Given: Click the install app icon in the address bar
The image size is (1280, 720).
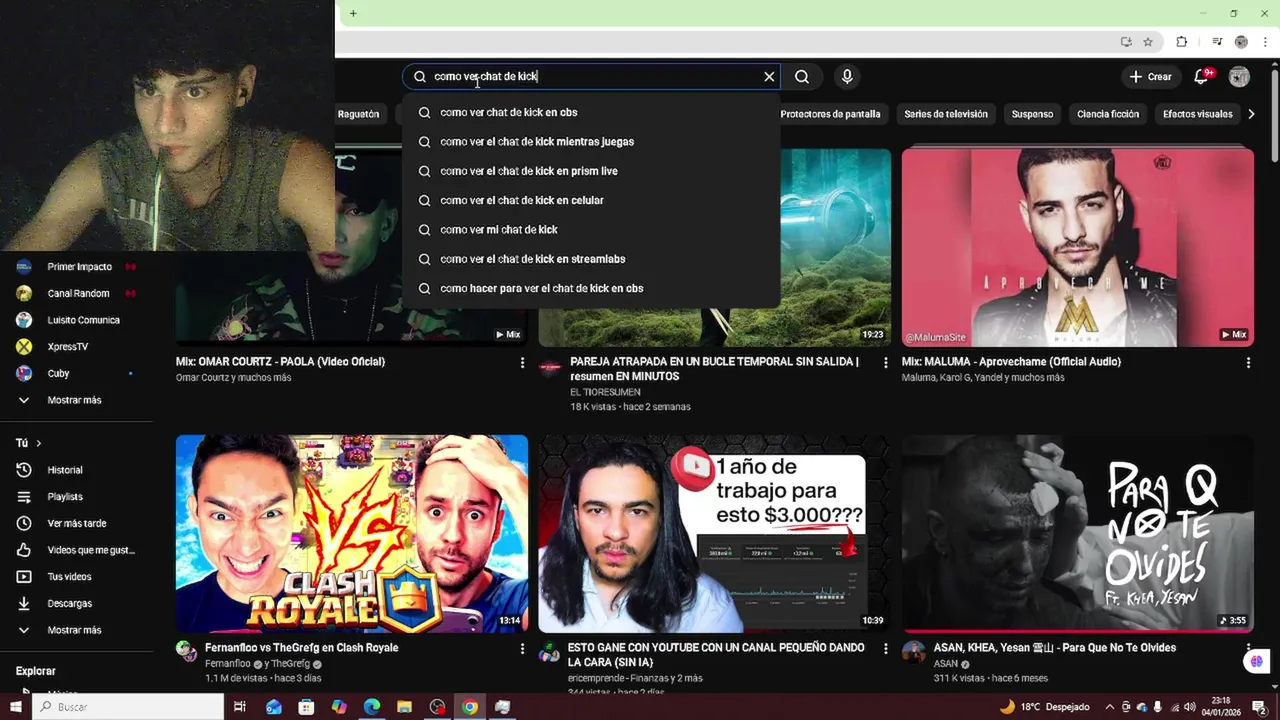Looking at the screenshot, I should pos(1126,42).
